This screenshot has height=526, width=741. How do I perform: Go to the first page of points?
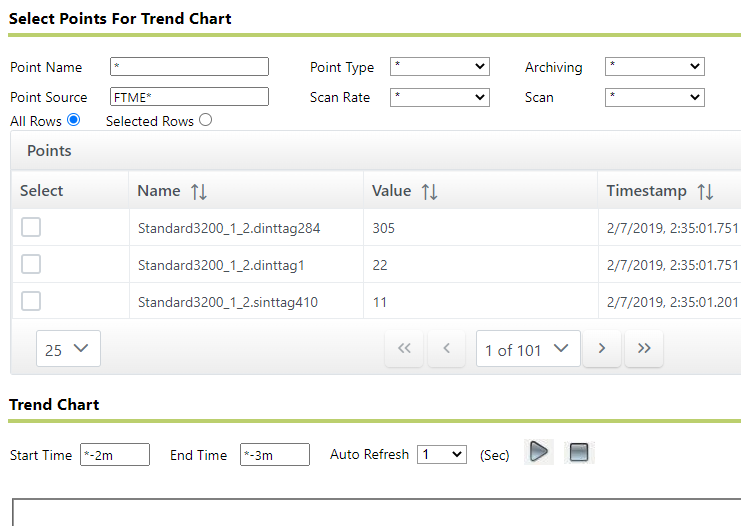click(x=404, y=349)
